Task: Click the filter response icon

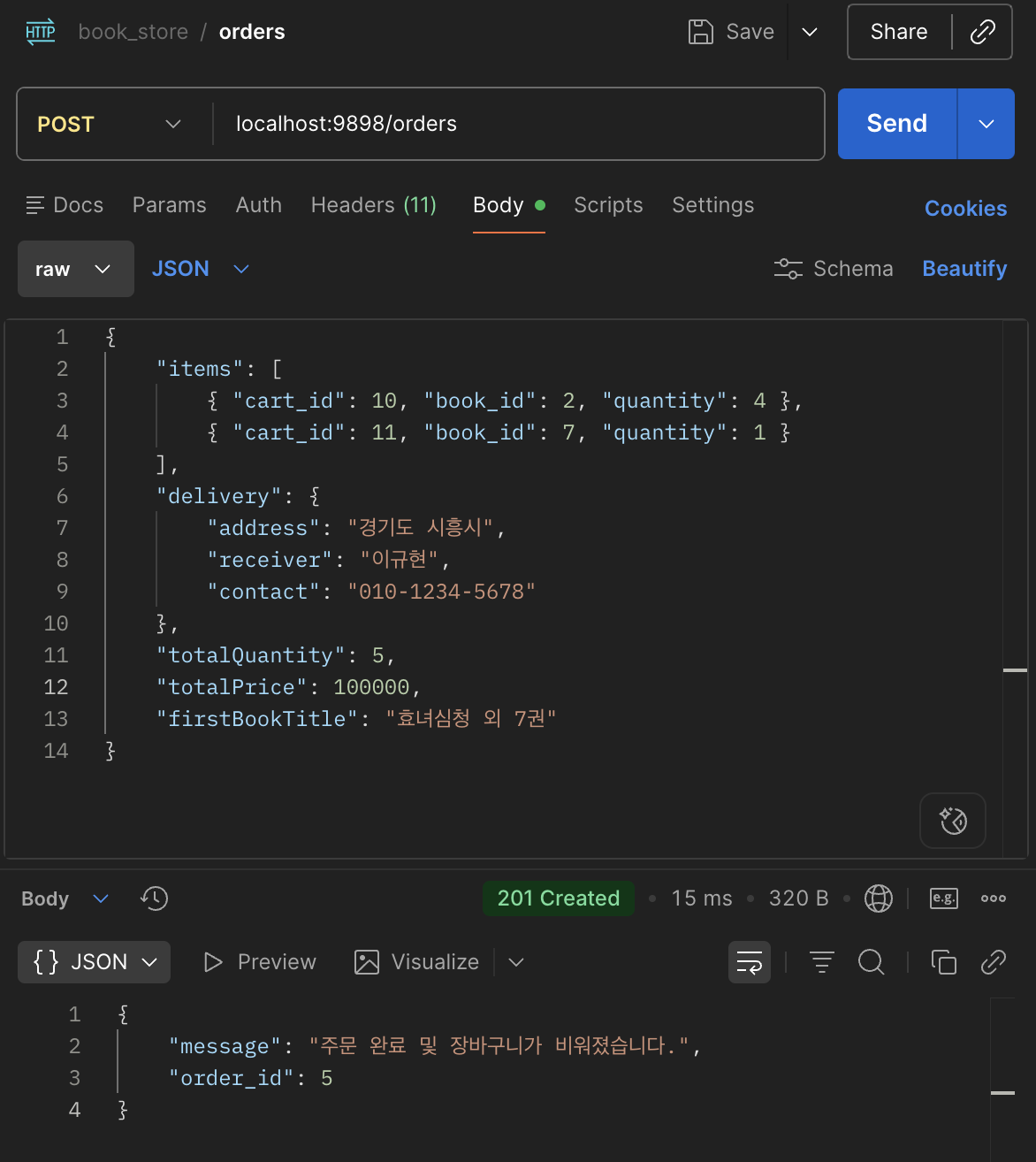Action: click(x=822, y=962)
